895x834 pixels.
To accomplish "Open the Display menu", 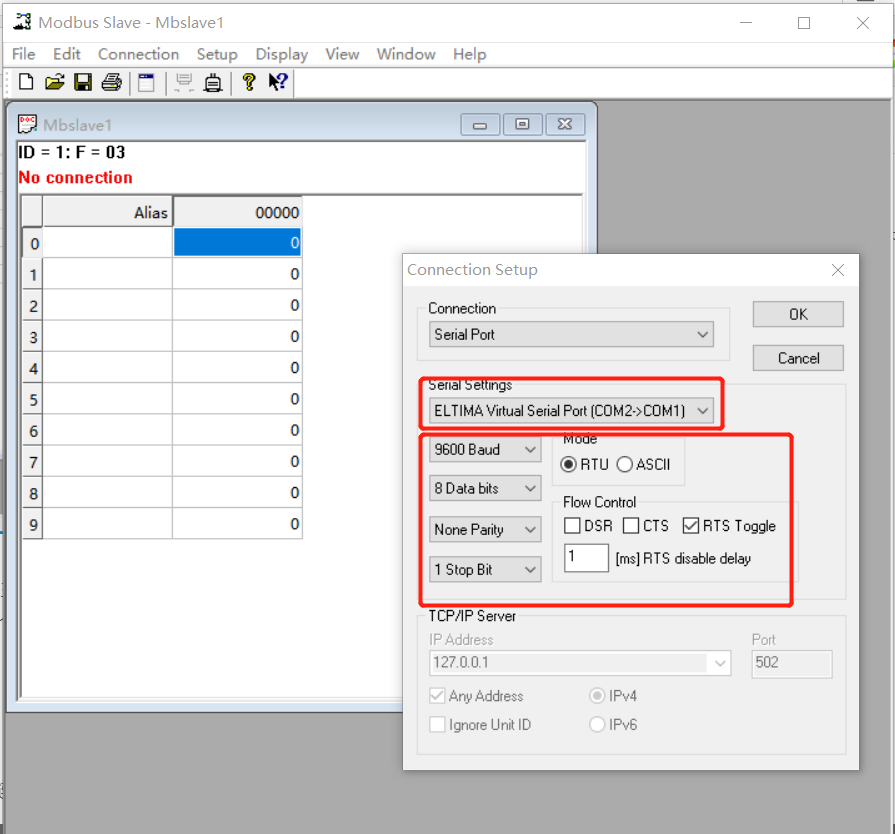I will pos(281,54).
